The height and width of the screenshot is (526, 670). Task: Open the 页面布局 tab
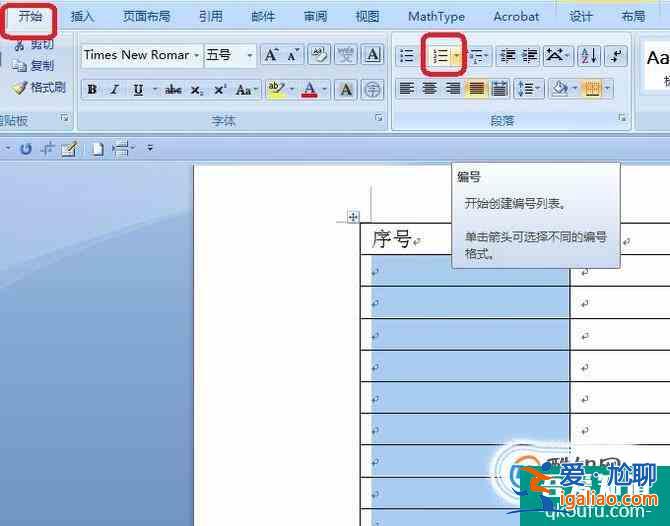147,17
